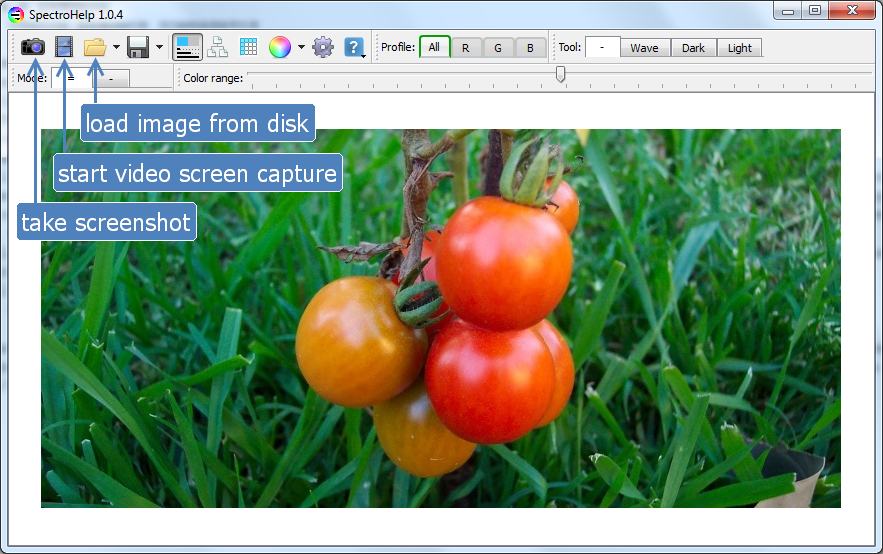883x554 pixels.
Task: Open the blue question mark help icon
Action: click(x=354, y=47)
